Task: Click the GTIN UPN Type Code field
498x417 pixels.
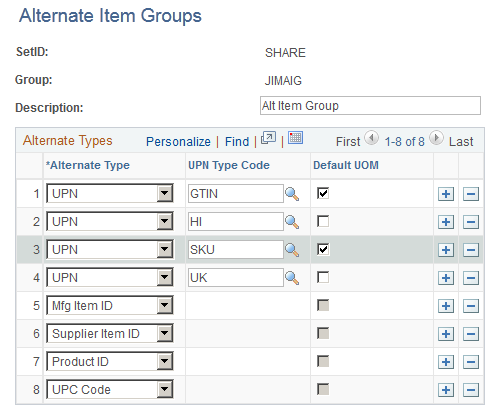Action: (x=236, y=194)
